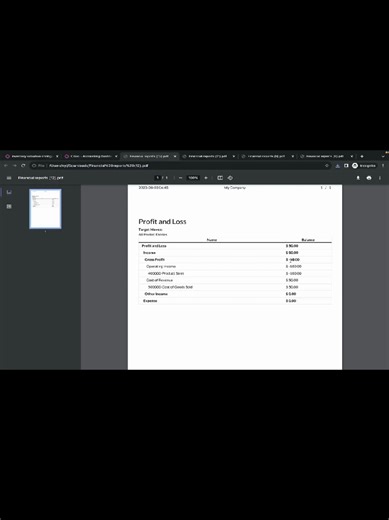Viewport: 389px width, 520px height.
Task: Download the PDF with the download icon
Action: click(358, 178)
